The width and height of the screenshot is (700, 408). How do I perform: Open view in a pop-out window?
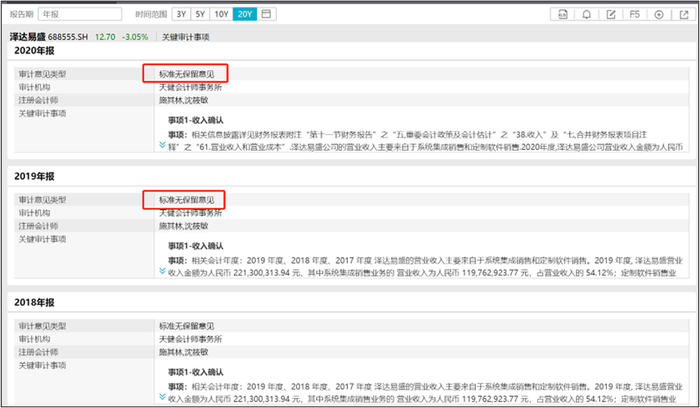[x=683, y=14]
